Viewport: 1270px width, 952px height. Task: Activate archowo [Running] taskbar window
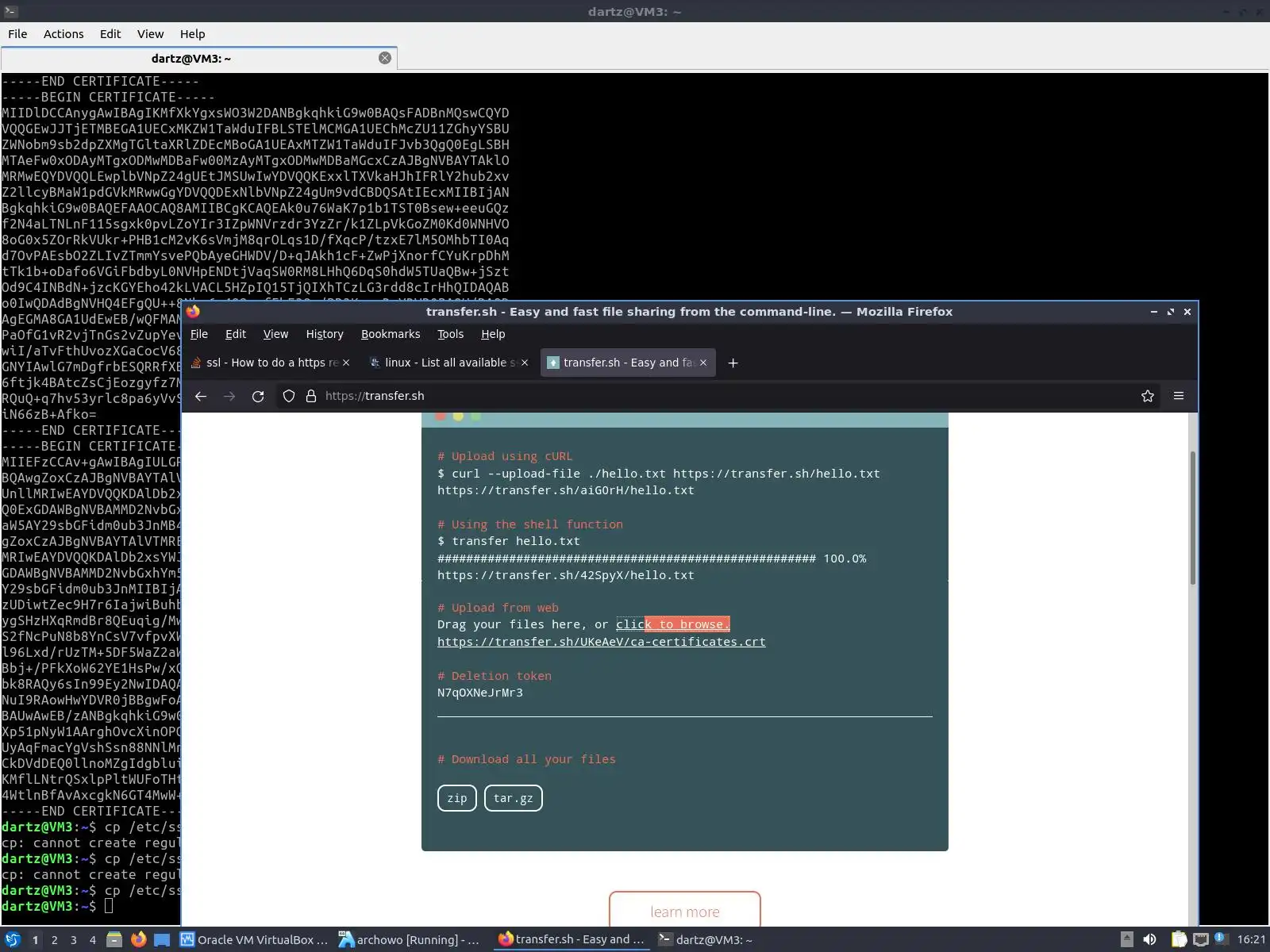coord(411,939)
